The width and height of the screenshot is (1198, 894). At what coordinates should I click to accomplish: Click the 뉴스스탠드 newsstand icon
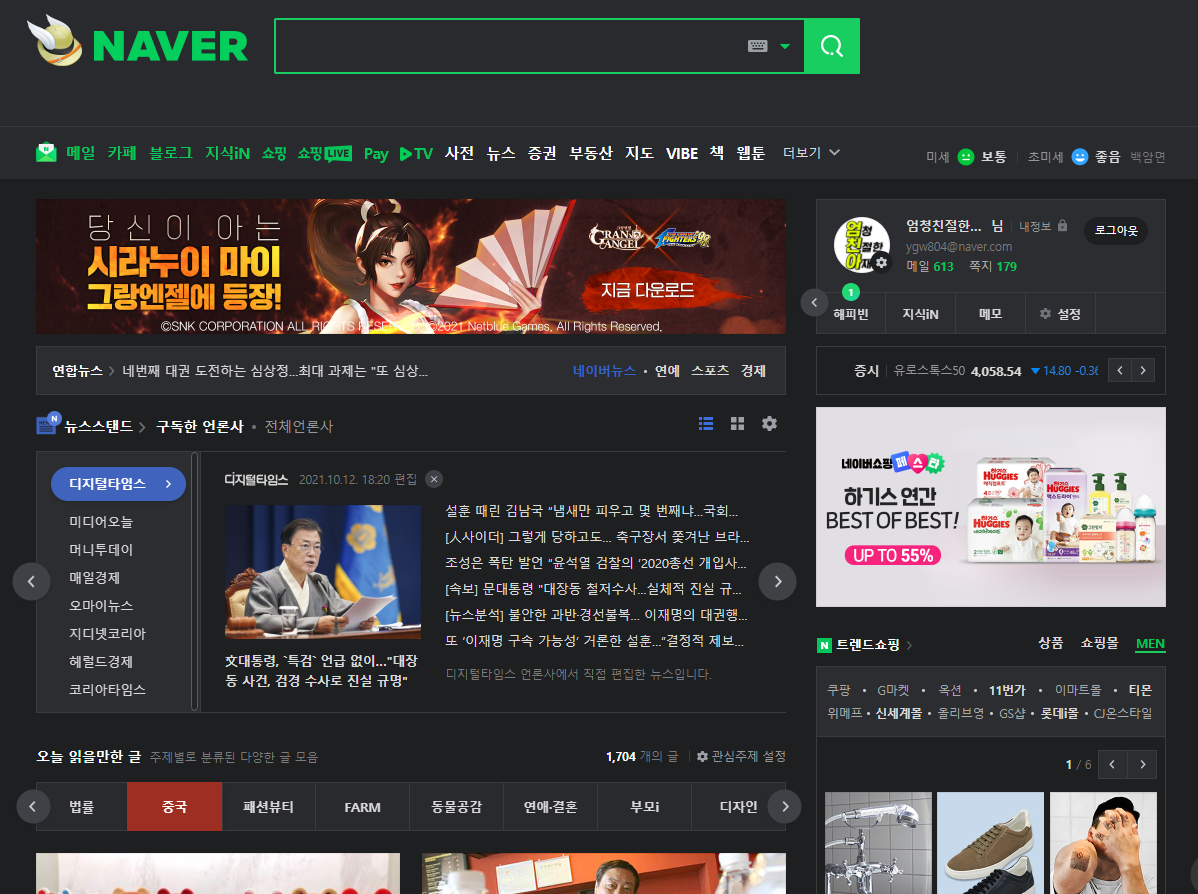47,423
